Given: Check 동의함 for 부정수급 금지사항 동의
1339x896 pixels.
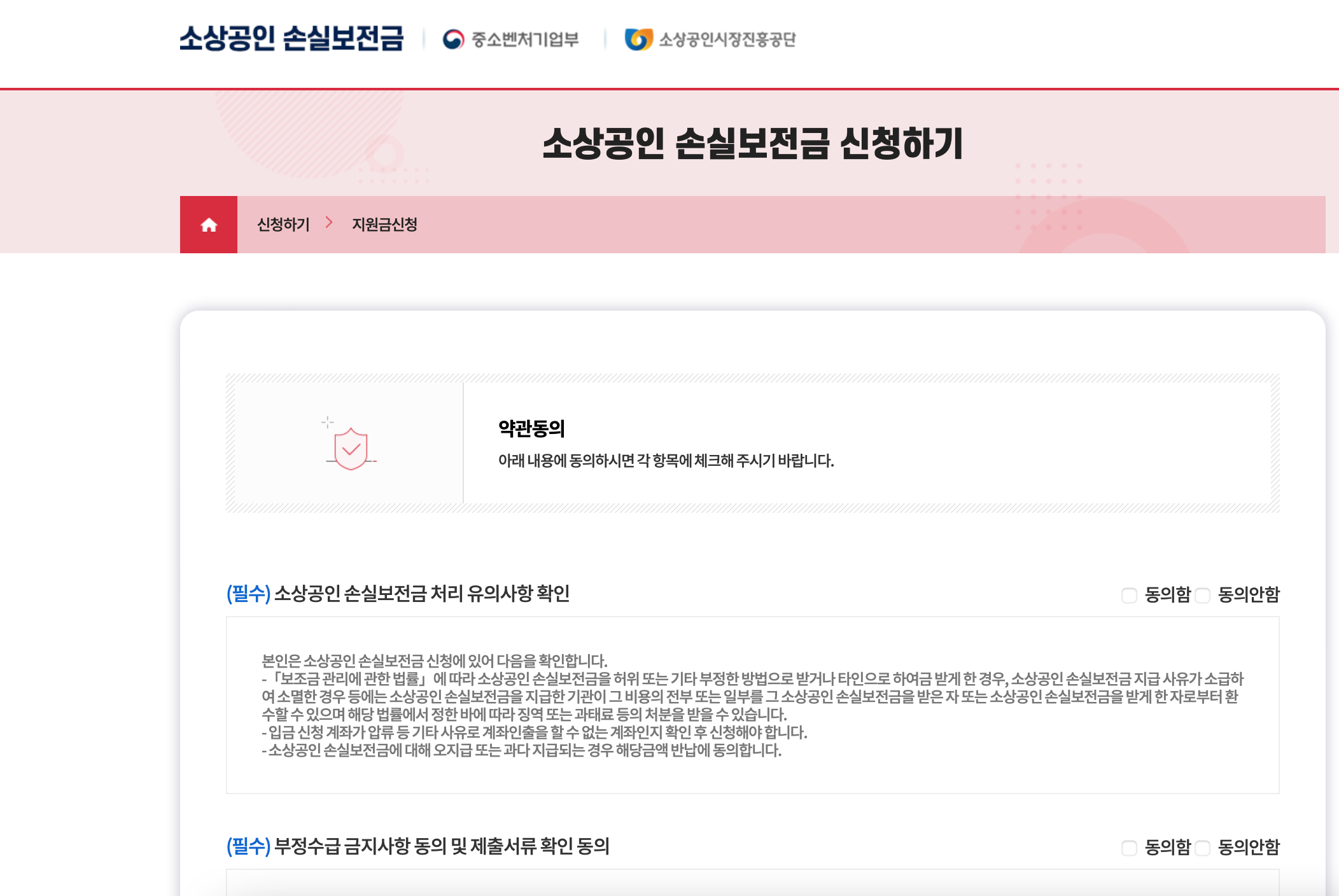Looking at the screenshot, I should (1129, 848).
